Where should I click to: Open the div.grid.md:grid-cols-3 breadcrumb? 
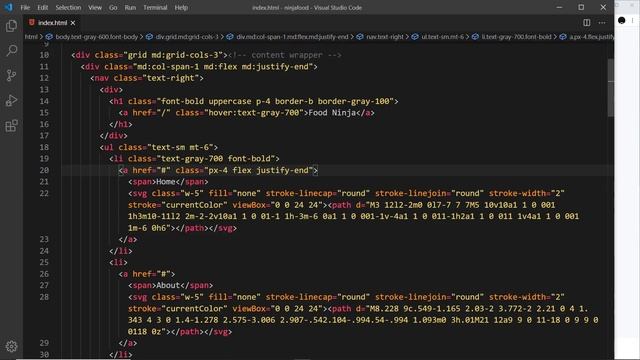(182, 37)
